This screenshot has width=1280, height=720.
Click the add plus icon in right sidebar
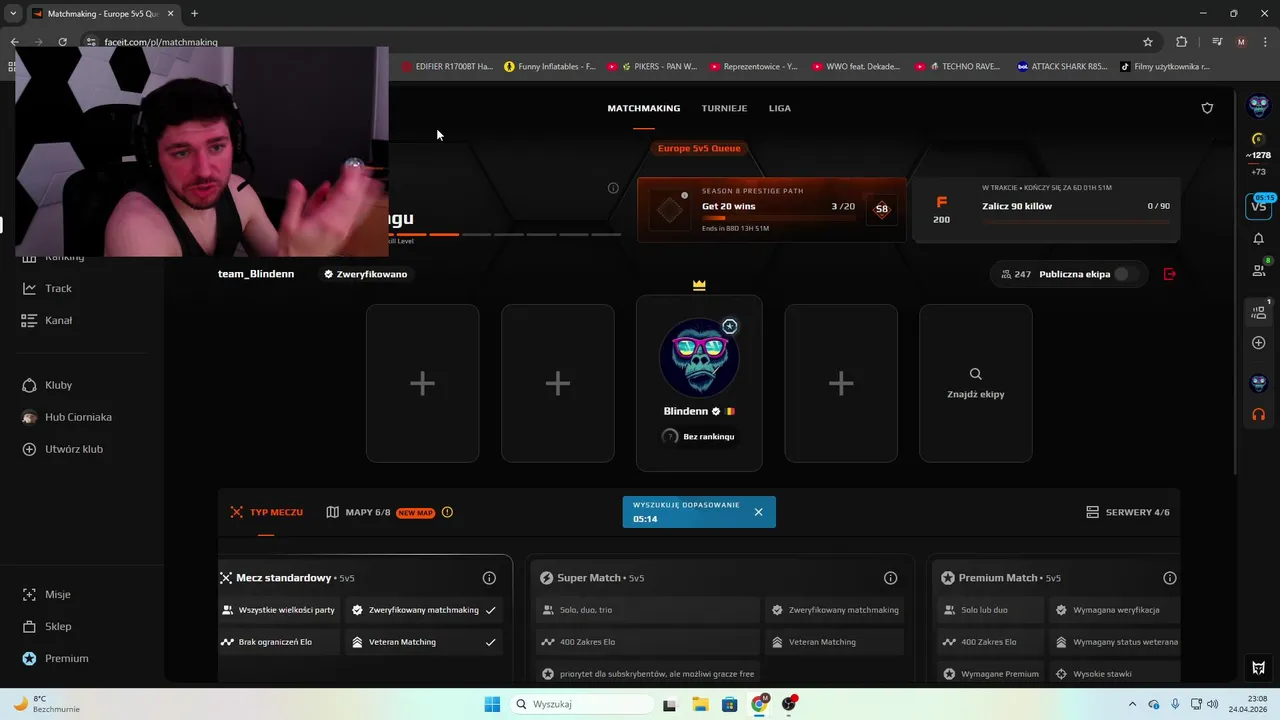click(1259, 343)
